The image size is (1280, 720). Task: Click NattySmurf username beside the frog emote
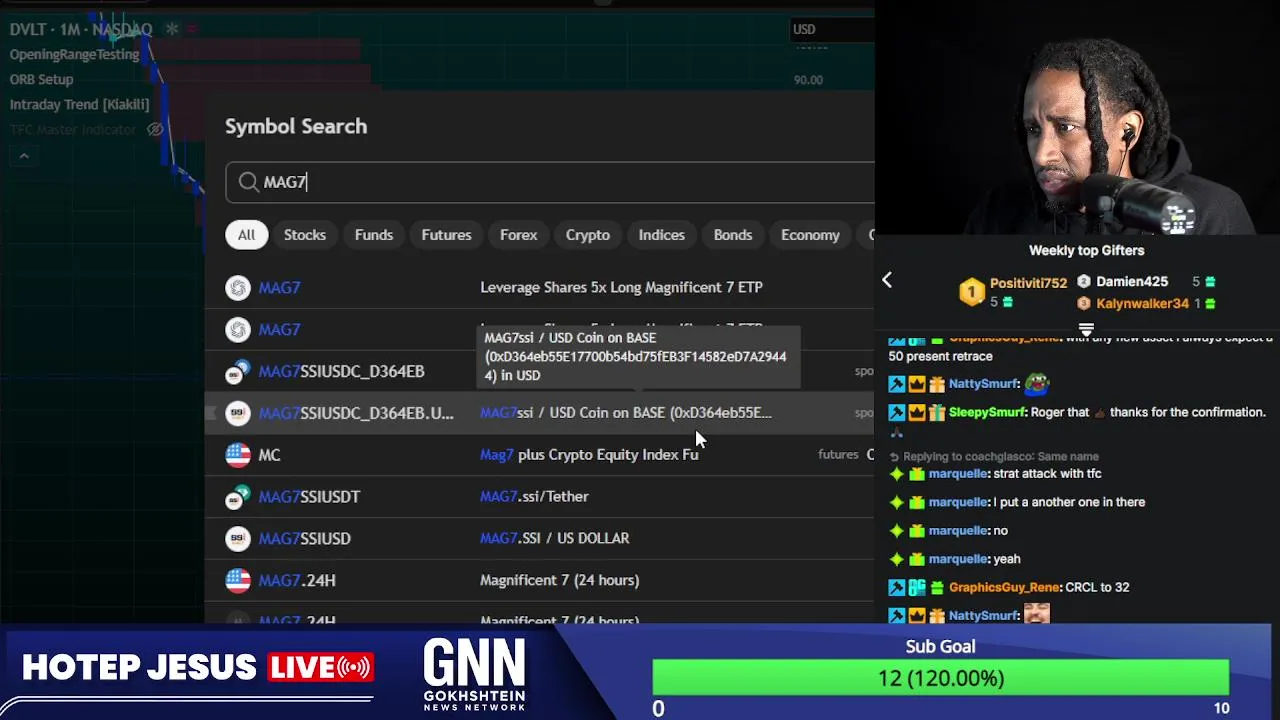click(x=983, y=384)
